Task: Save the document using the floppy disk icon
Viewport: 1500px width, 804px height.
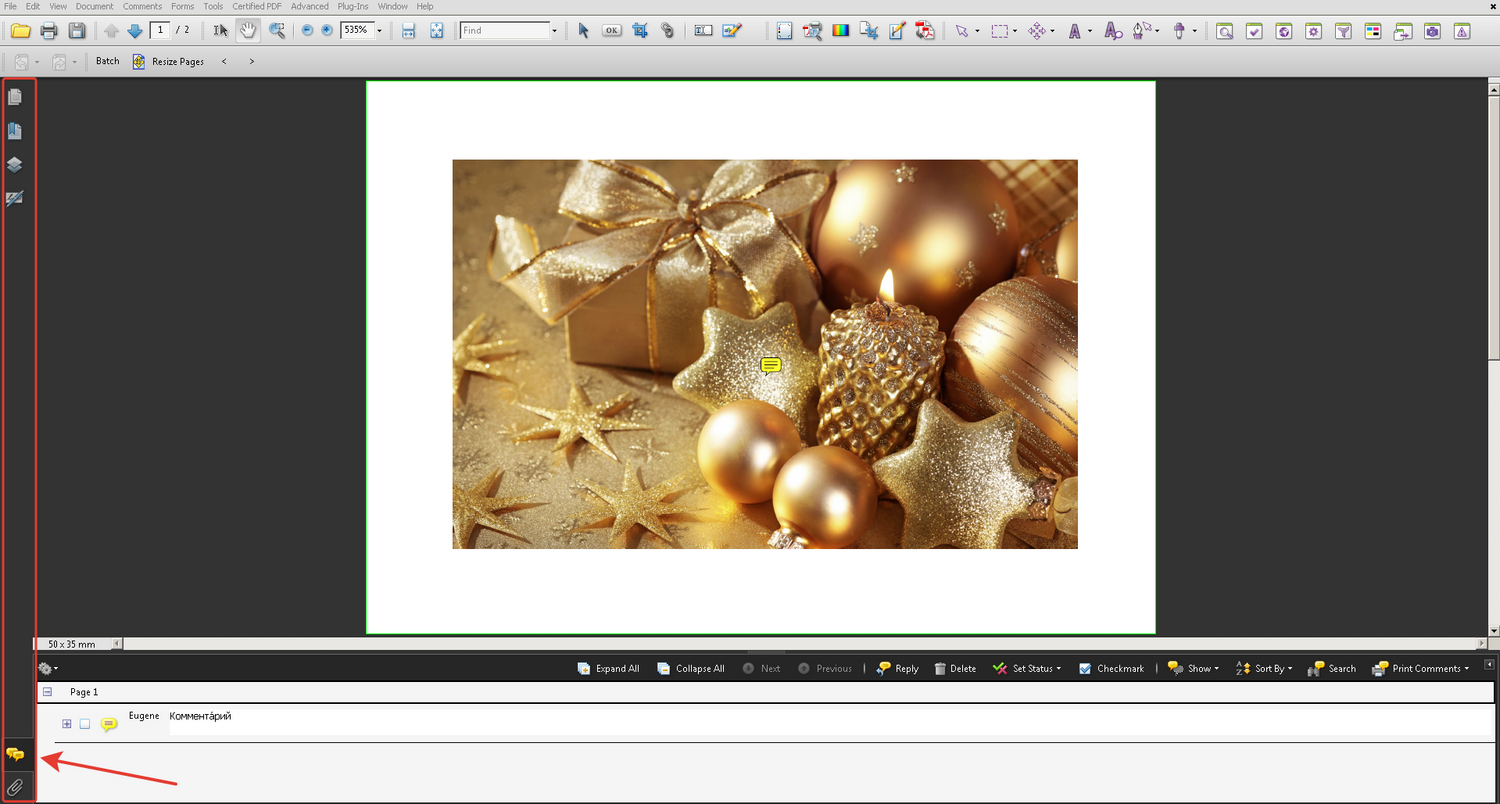Action: pyautogui.click(x=77, y=31)
